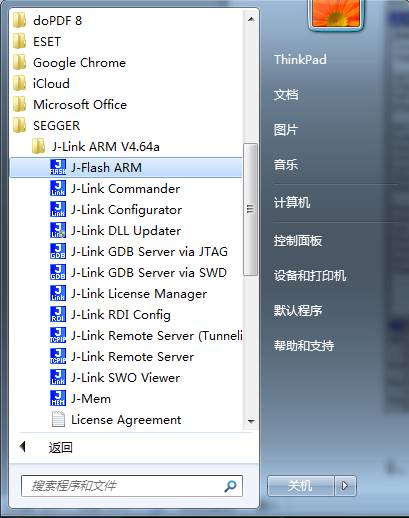Open J-Link SWO Viewer icon
Image resolution: width=409 pixels, height=518 pixels.
point(58,377)
